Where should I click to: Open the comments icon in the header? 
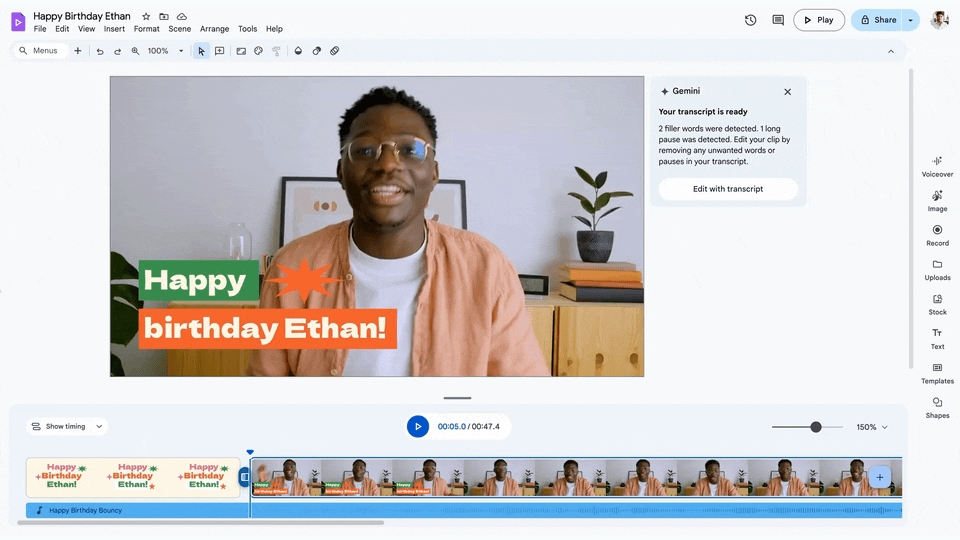[x=778, y=20]
